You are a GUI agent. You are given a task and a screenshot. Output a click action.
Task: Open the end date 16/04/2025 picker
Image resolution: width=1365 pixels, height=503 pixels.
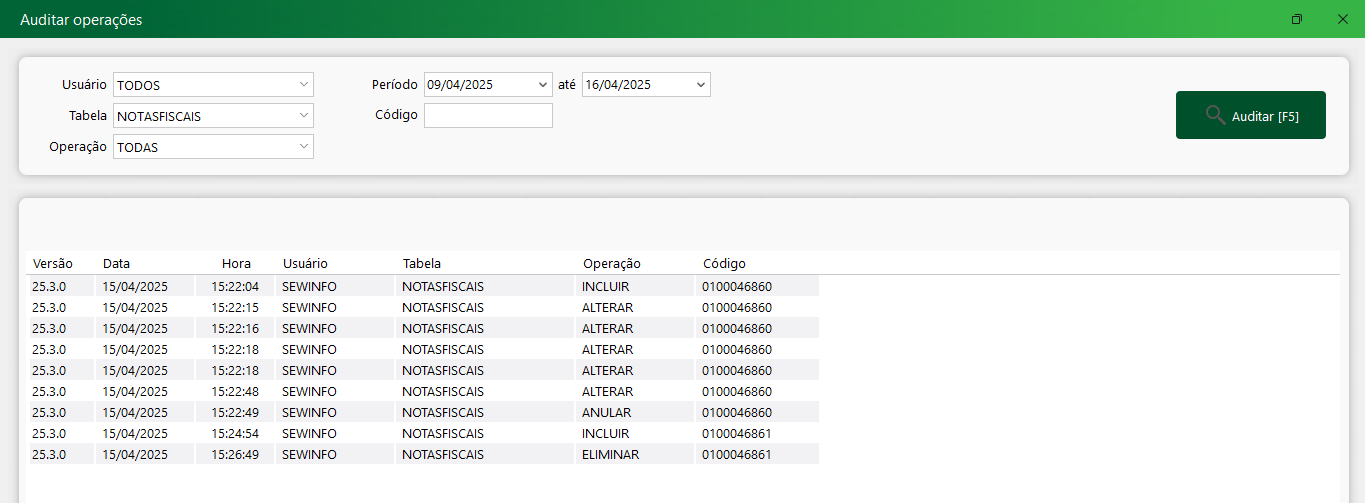[x=701, y=85]
